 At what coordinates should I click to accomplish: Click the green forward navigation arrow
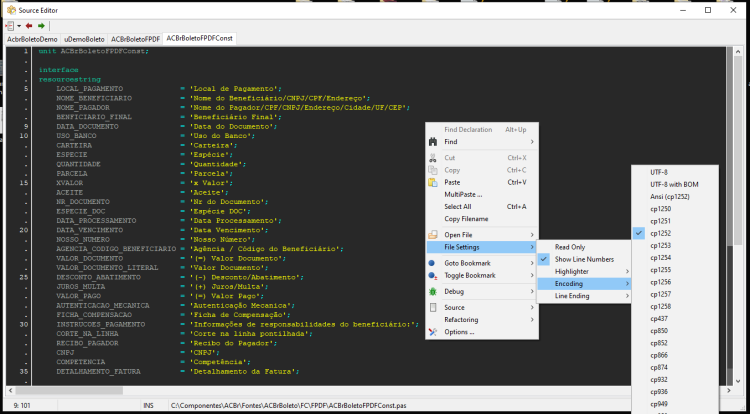click(42, 26)
